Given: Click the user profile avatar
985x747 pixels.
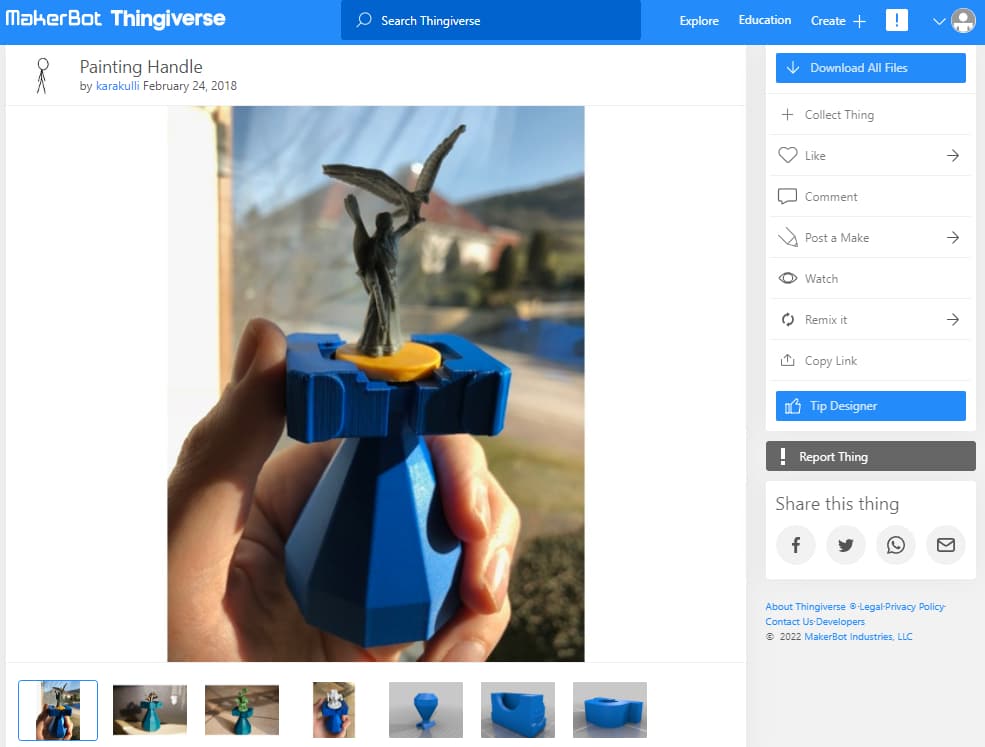Looking at the screenshot, I should click(963, 21).
